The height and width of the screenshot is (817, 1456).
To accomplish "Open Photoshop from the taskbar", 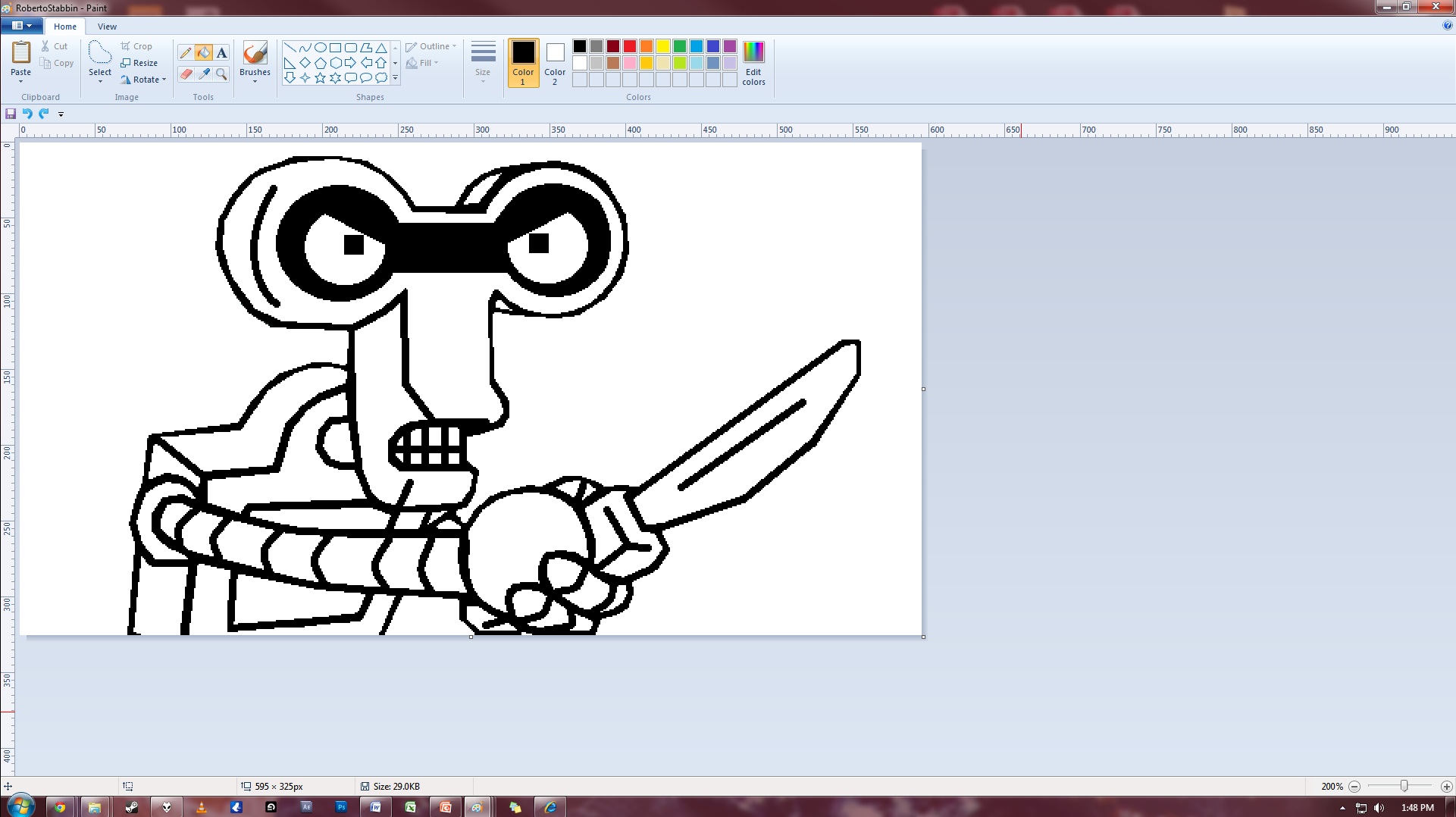I will pos(341,807).
